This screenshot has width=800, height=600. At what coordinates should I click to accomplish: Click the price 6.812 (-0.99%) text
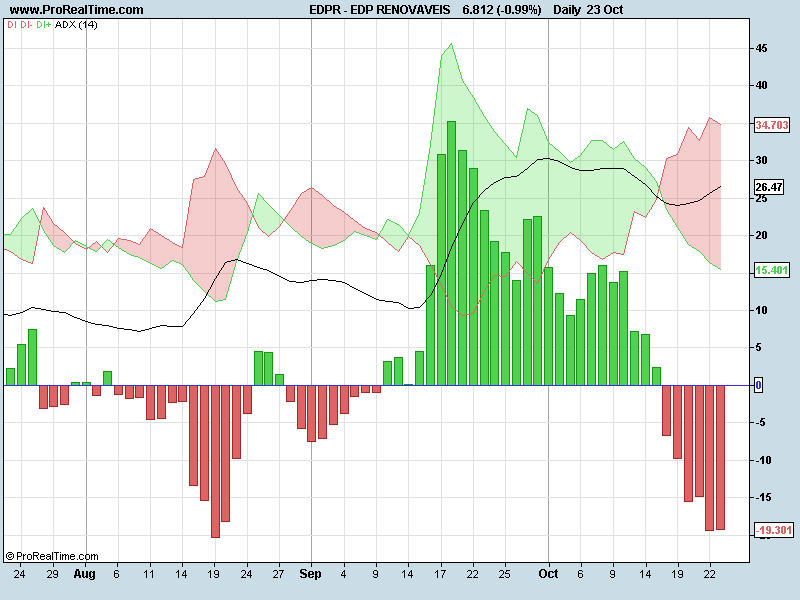pyautogui.click(x=502, y=10)
